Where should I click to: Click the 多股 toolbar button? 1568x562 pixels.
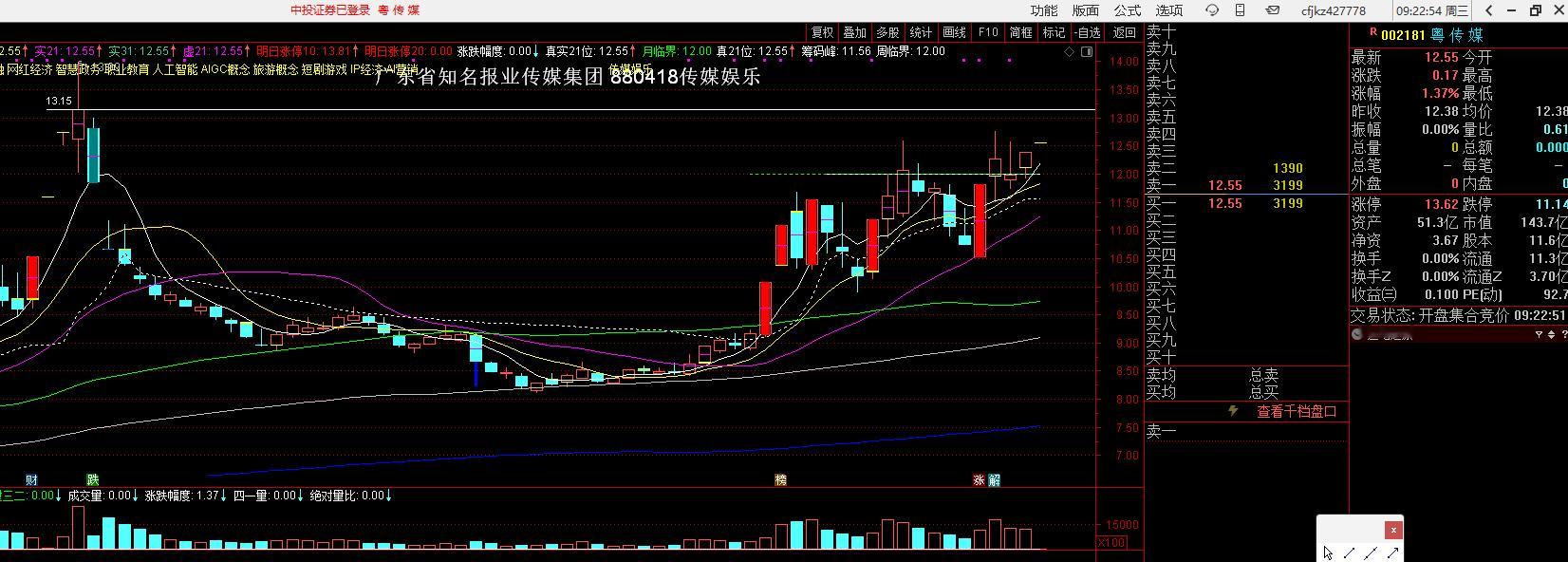[888, 32]
